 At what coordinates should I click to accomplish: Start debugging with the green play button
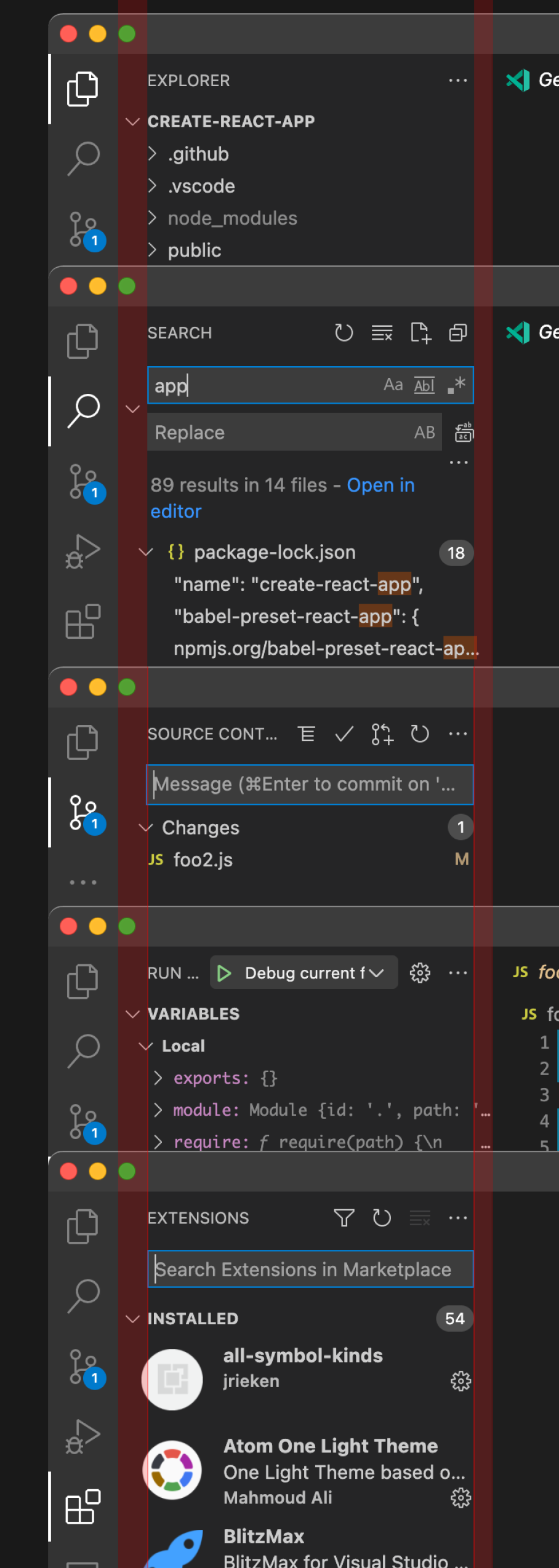(x=224, y=972)
